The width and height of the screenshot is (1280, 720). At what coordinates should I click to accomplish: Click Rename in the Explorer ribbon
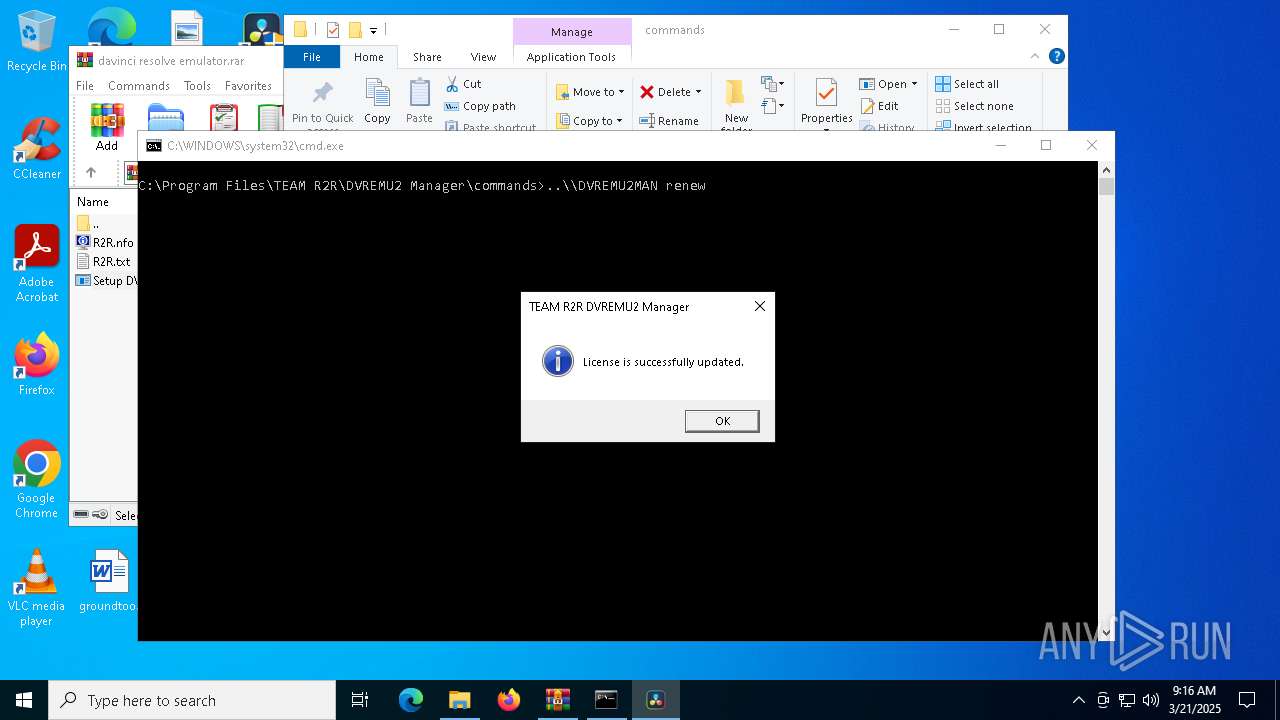coord(670,121)
